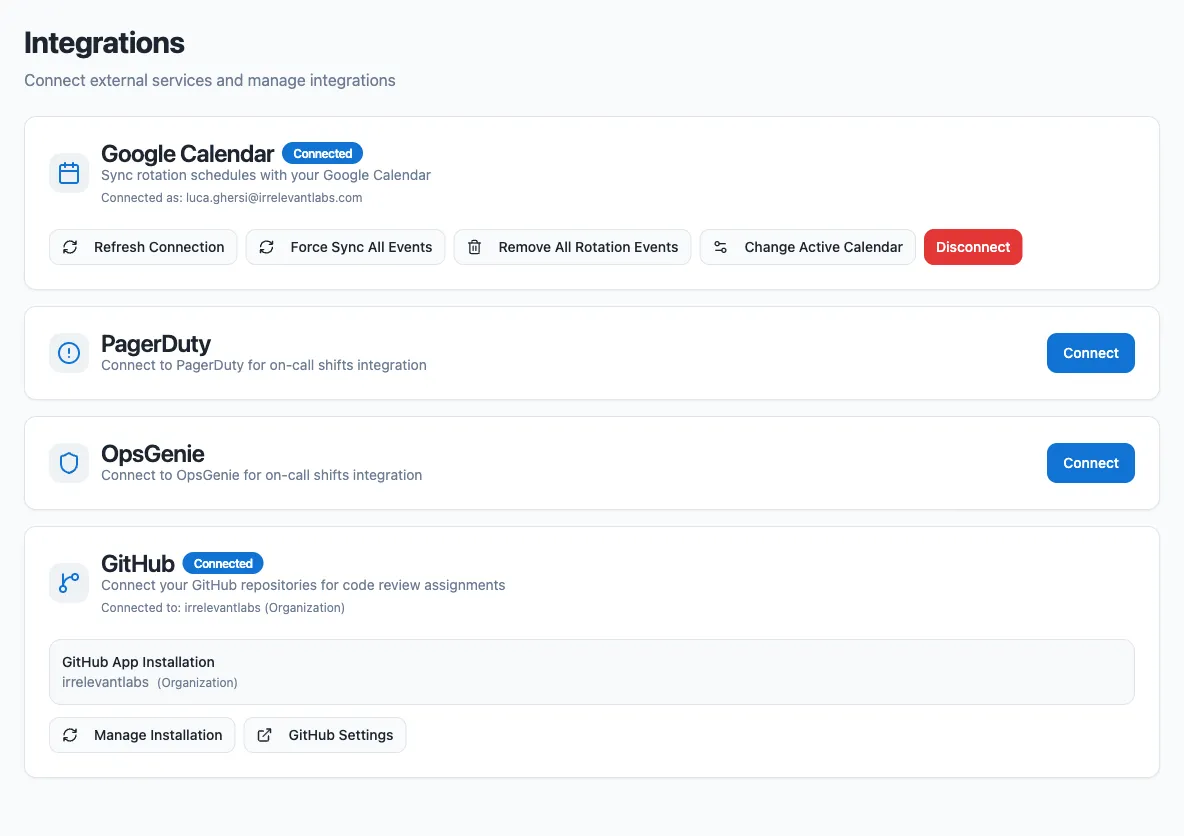Click the PagerDuty title

(156, 344)
